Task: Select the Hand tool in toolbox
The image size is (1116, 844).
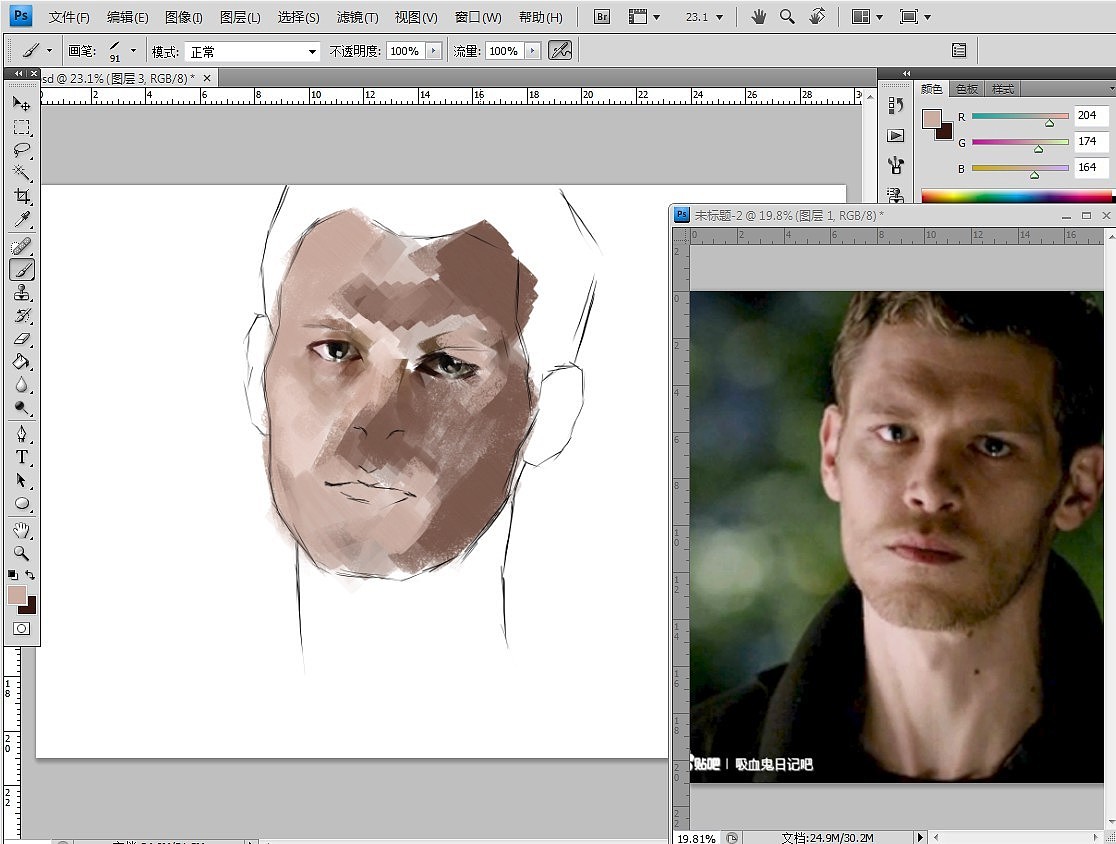Action: click(x=21, y=530)
